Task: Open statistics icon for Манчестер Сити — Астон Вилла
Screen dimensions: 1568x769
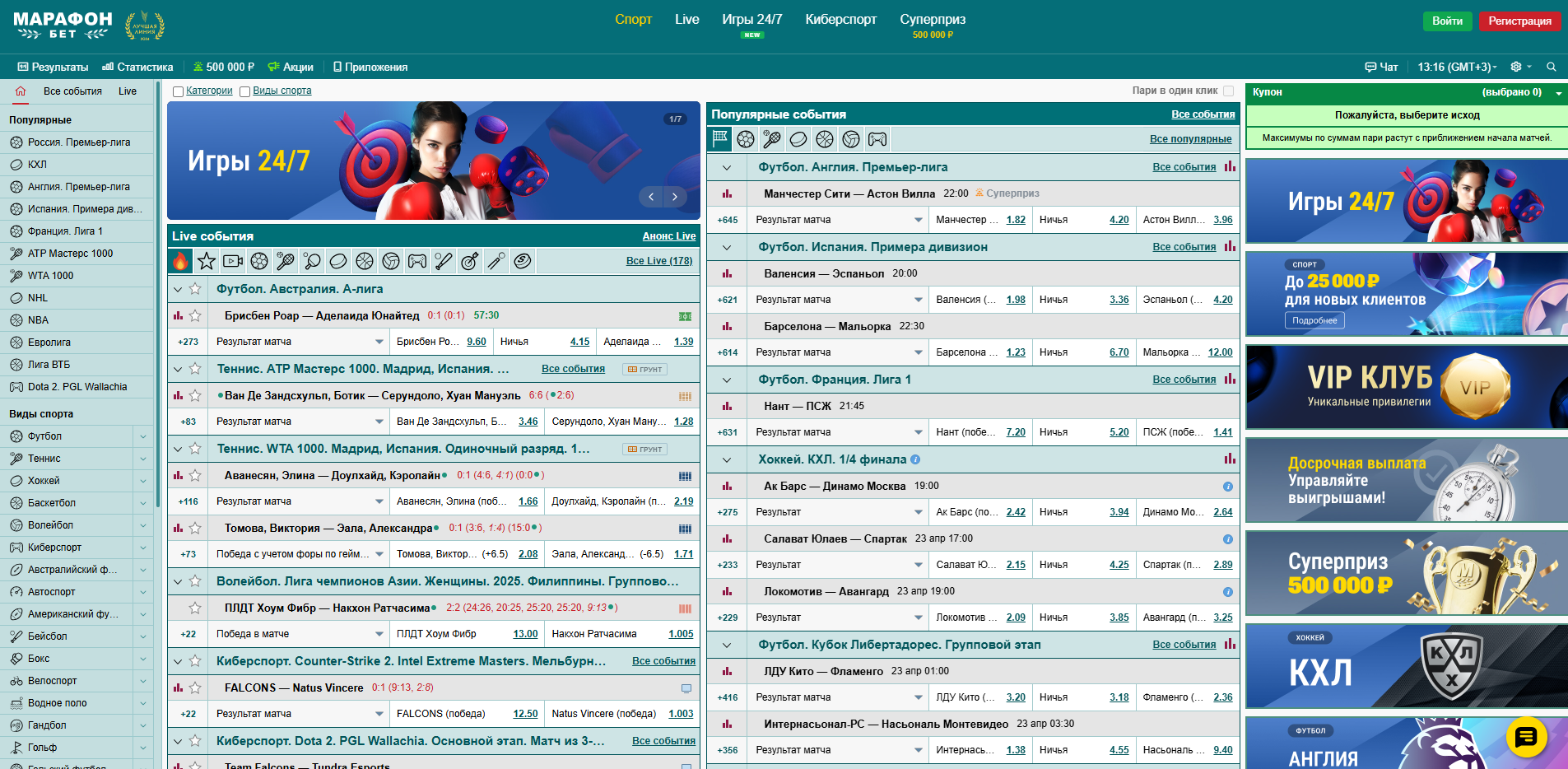Action: pyautogui.click(x=727, y=193)
